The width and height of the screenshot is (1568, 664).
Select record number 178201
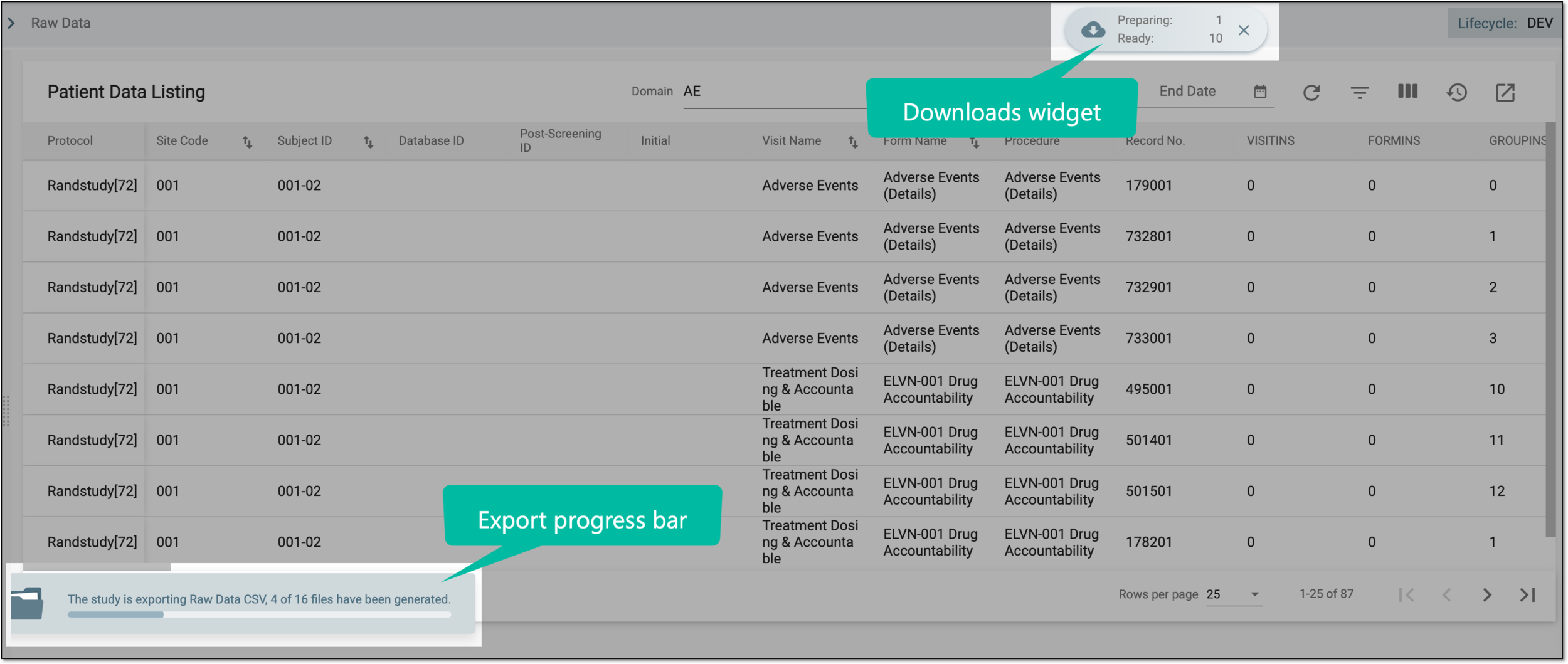click(1148, 542)
